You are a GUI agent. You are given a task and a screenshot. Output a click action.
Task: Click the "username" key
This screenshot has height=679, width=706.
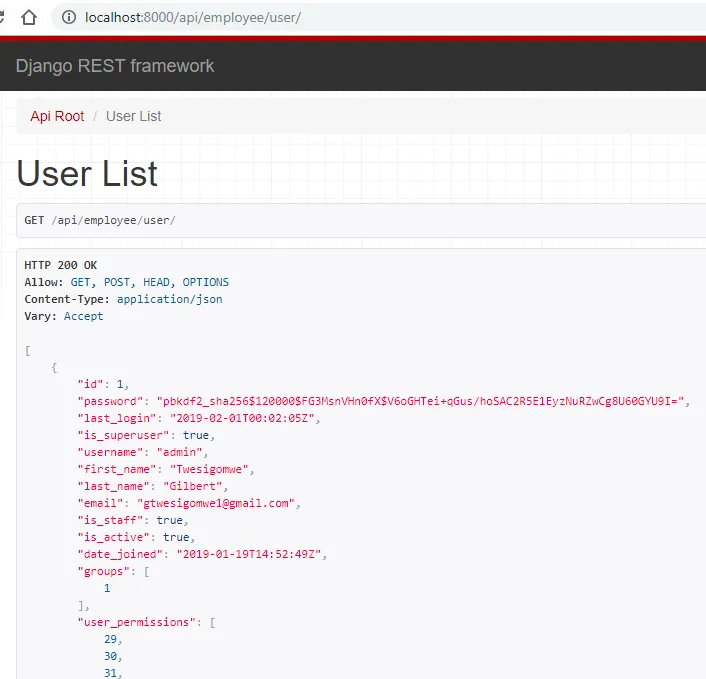[110, 452]
